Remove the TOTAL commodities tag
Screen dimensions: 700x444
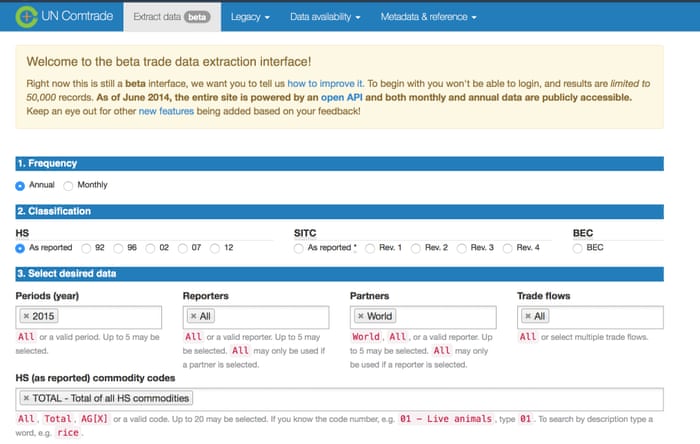pyautogui.click(x=26, y=398)
